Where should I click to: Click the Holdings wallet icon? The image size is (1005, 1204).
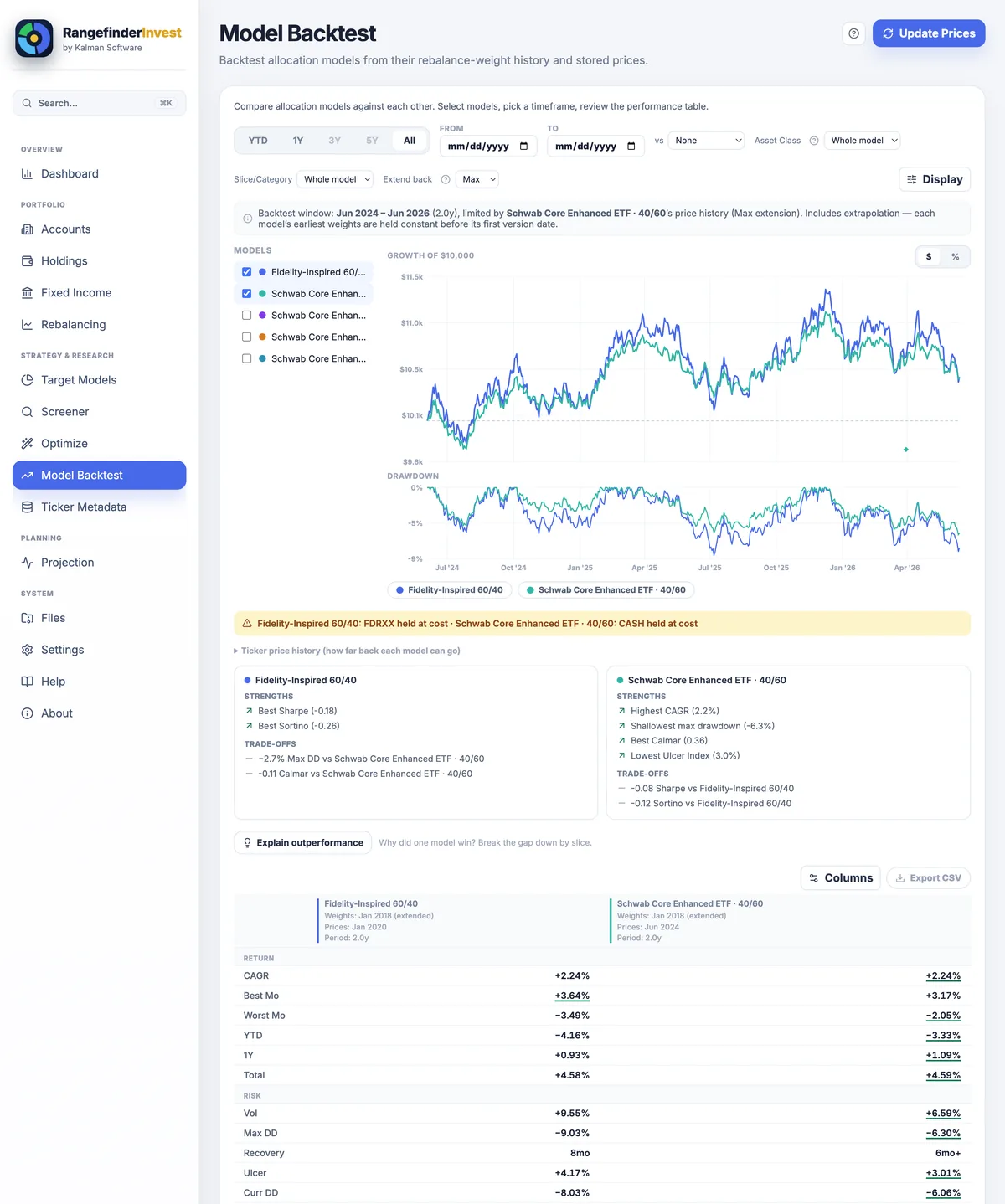point(27,261)
